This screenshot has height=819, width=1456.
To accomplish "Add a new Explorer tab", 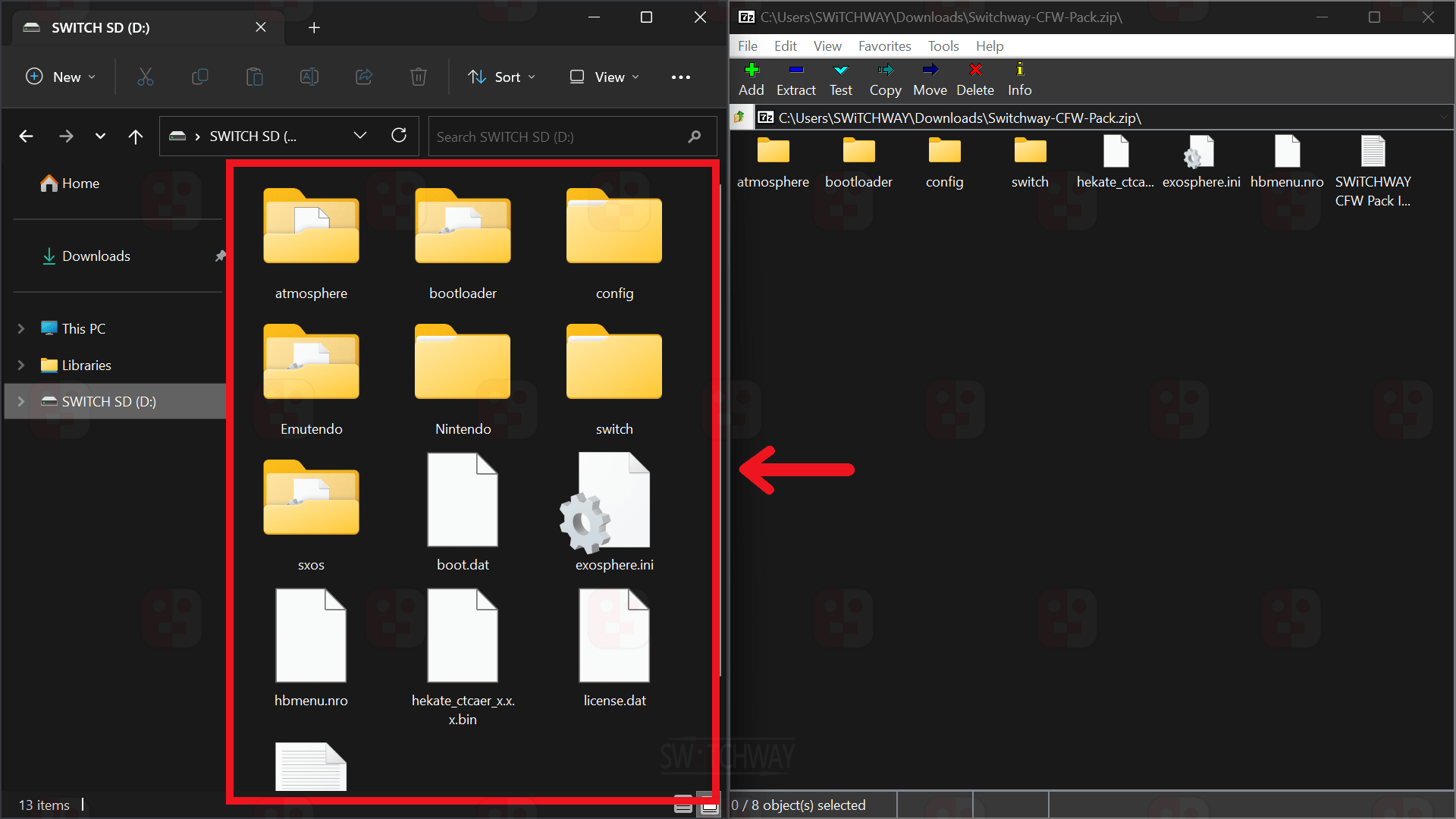I will tap(314, 28).
